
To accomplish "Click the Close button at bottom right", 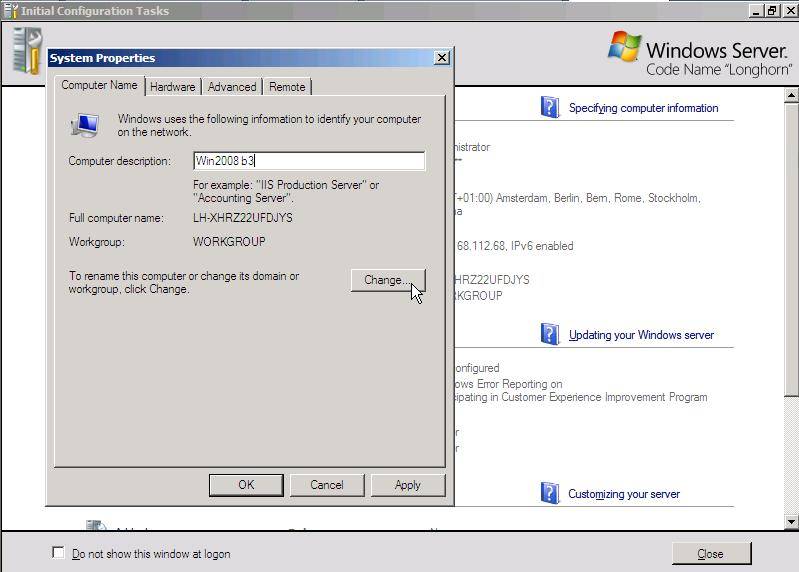I will [710, 554].
